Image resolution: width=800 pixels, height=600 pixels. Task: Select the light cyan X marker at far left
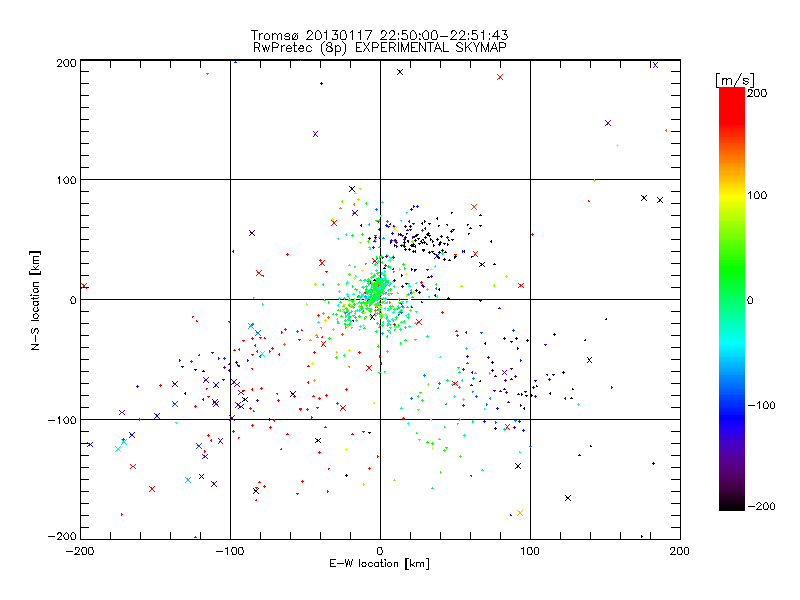pyautogui.click(x=118, y=449)
